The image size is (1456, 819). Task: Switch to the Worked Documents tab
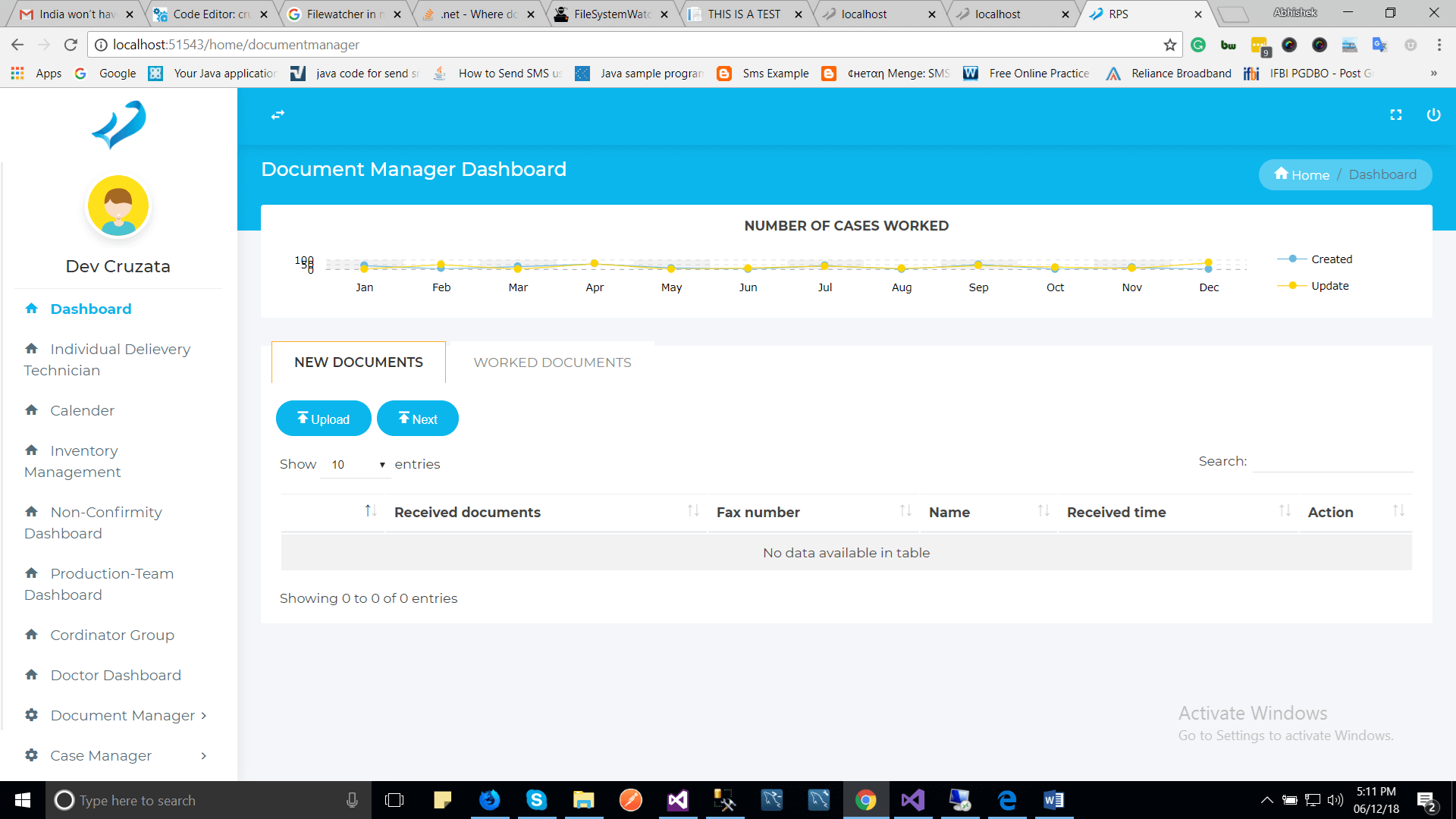(552, 362)
